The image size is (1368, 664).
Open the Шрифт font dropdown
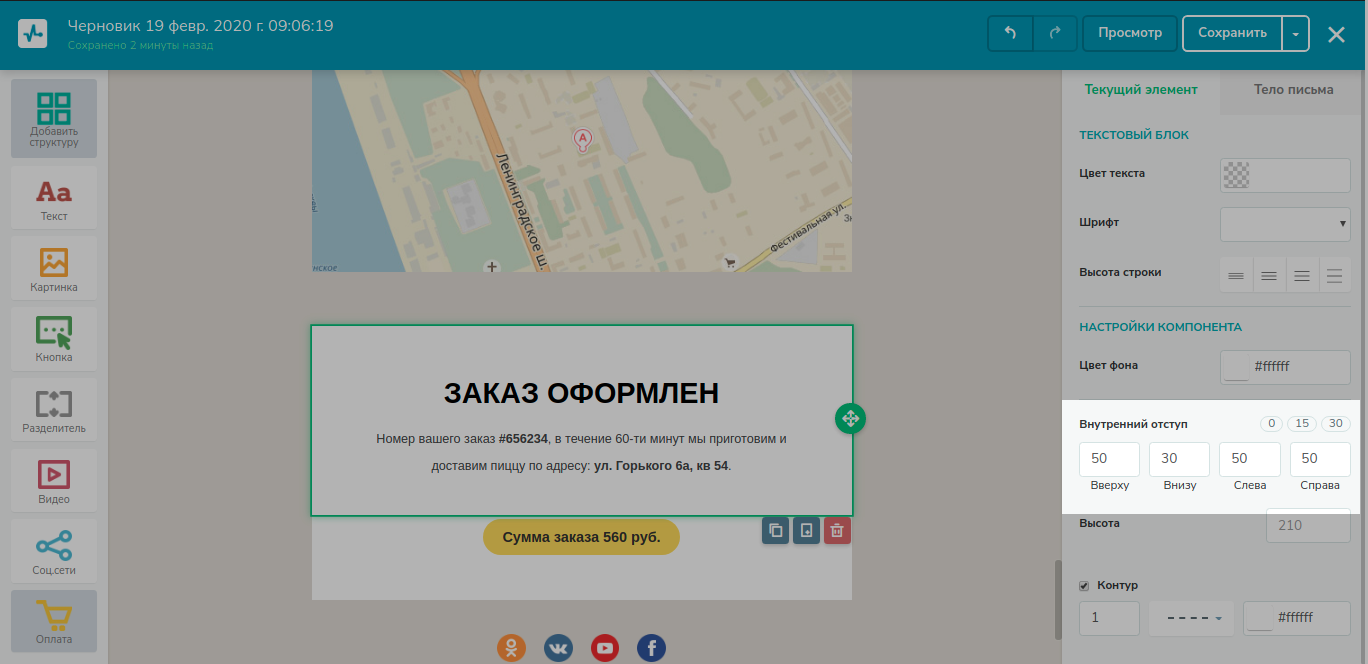coord(1285,224)
